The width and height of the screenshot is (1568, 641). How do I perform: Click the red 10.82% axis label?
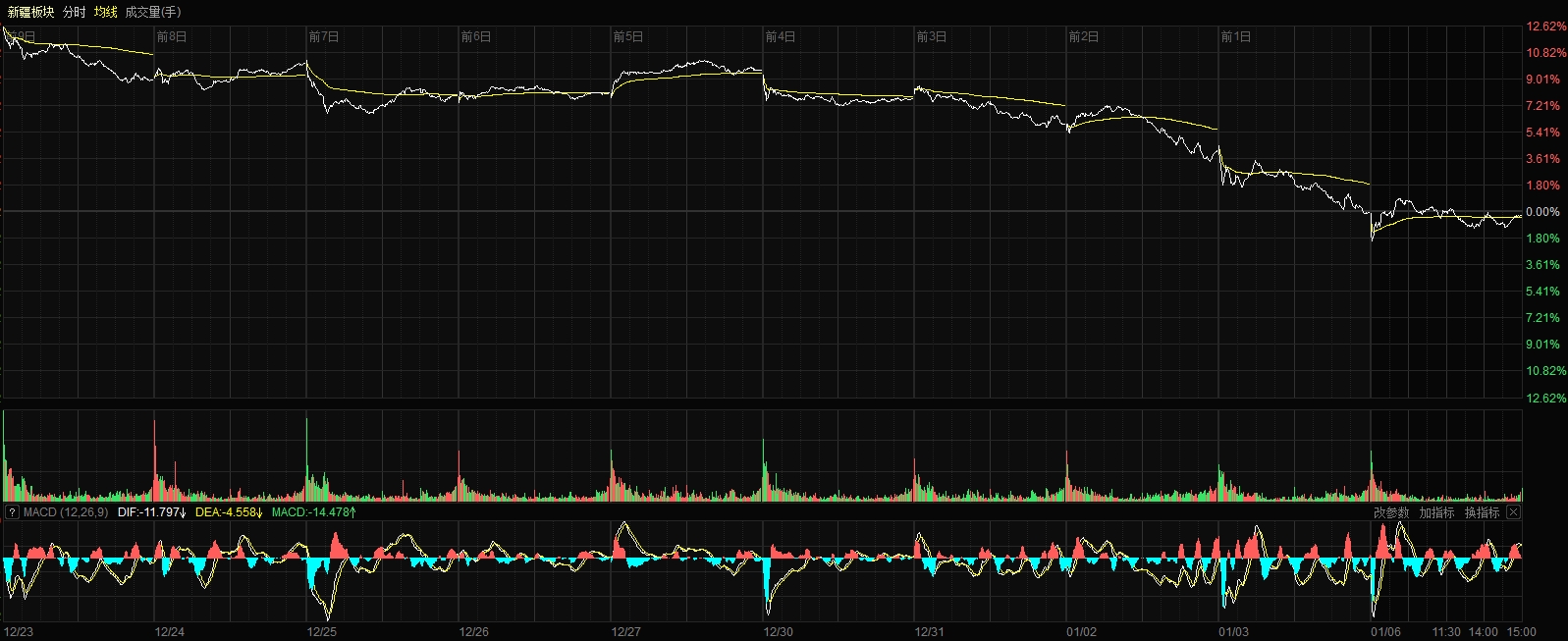[x=1545, y=52]
